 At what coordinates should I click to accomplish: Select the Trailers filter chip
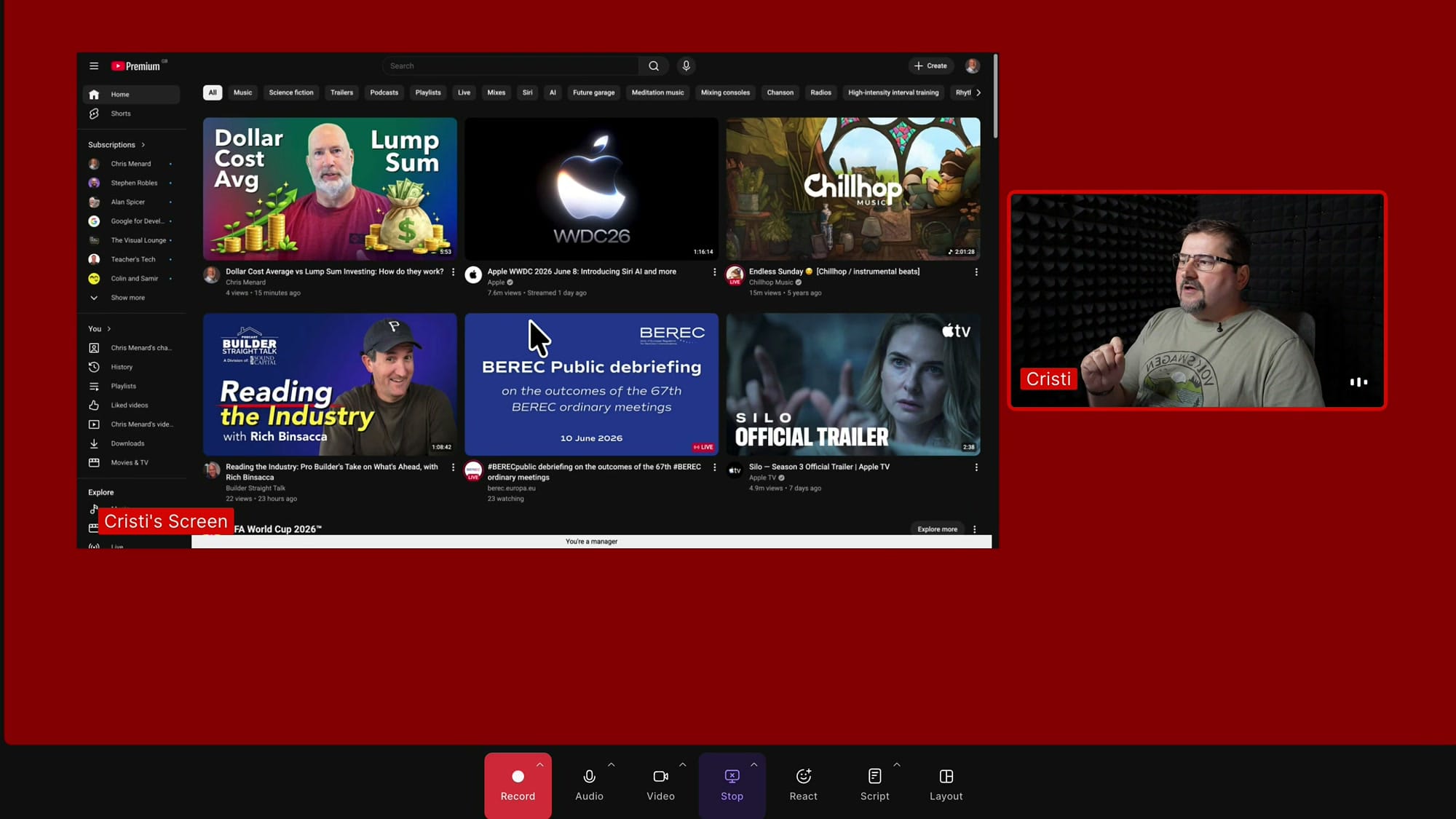(341, 92)
